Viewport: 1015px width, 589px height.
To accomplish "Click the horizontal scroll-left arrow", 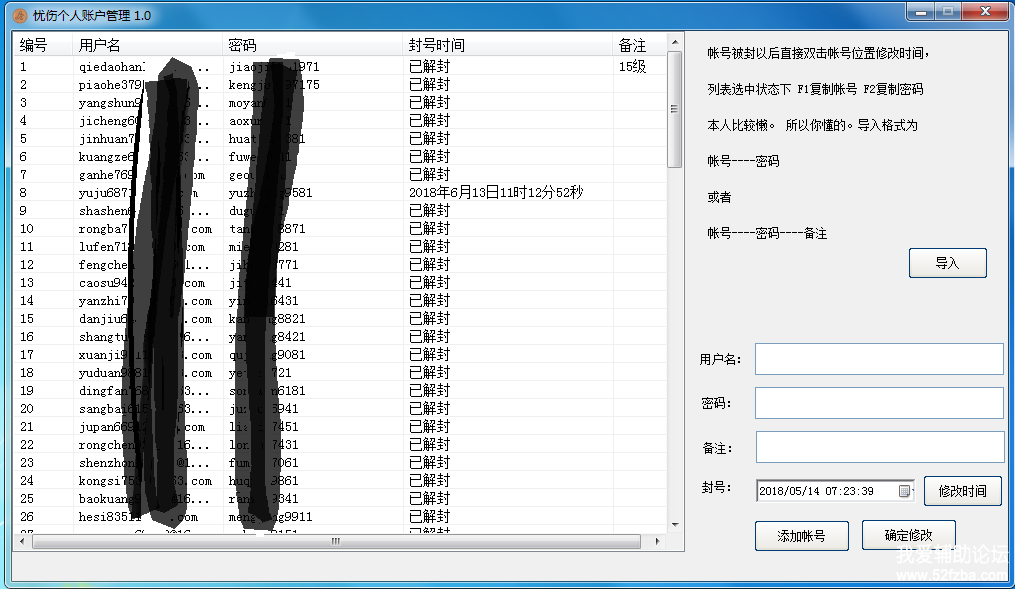I will tap(22, 541).
